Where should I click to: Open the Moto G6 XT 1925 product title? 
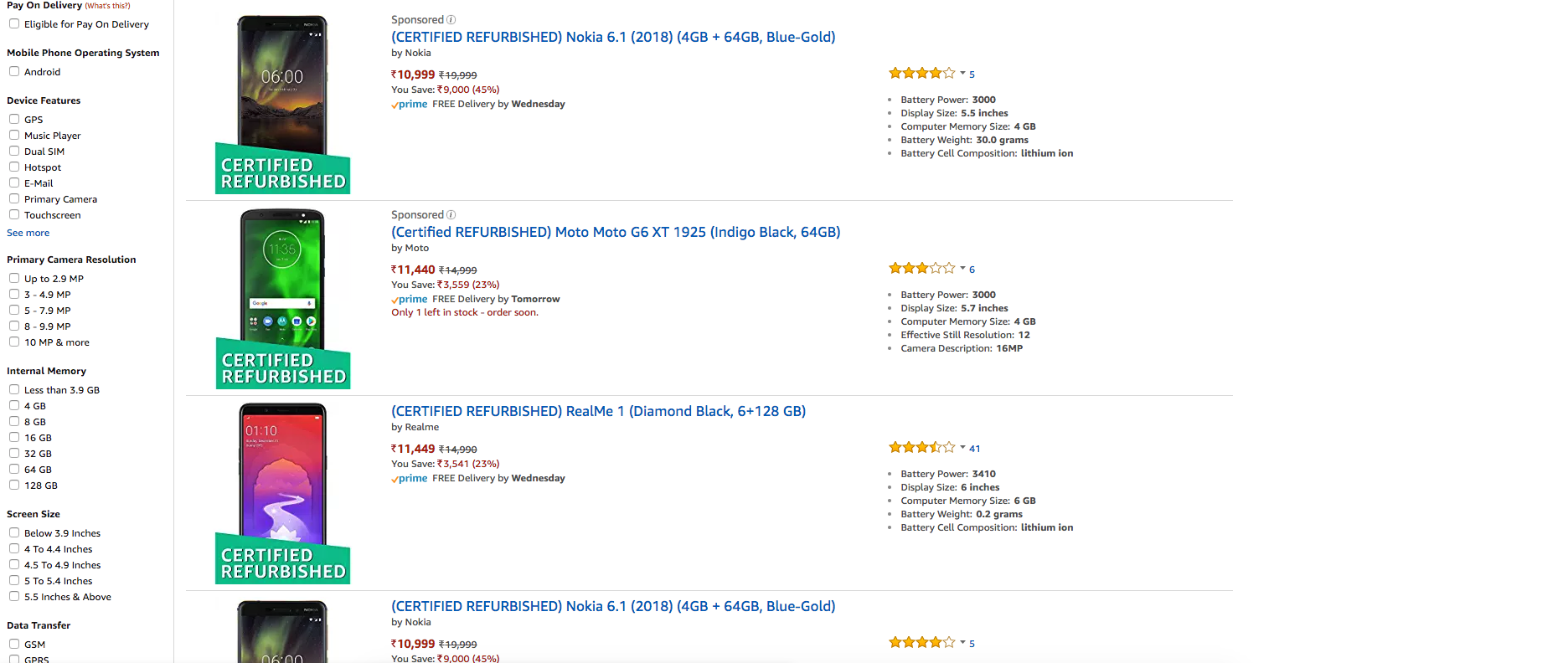coord(616,232)
